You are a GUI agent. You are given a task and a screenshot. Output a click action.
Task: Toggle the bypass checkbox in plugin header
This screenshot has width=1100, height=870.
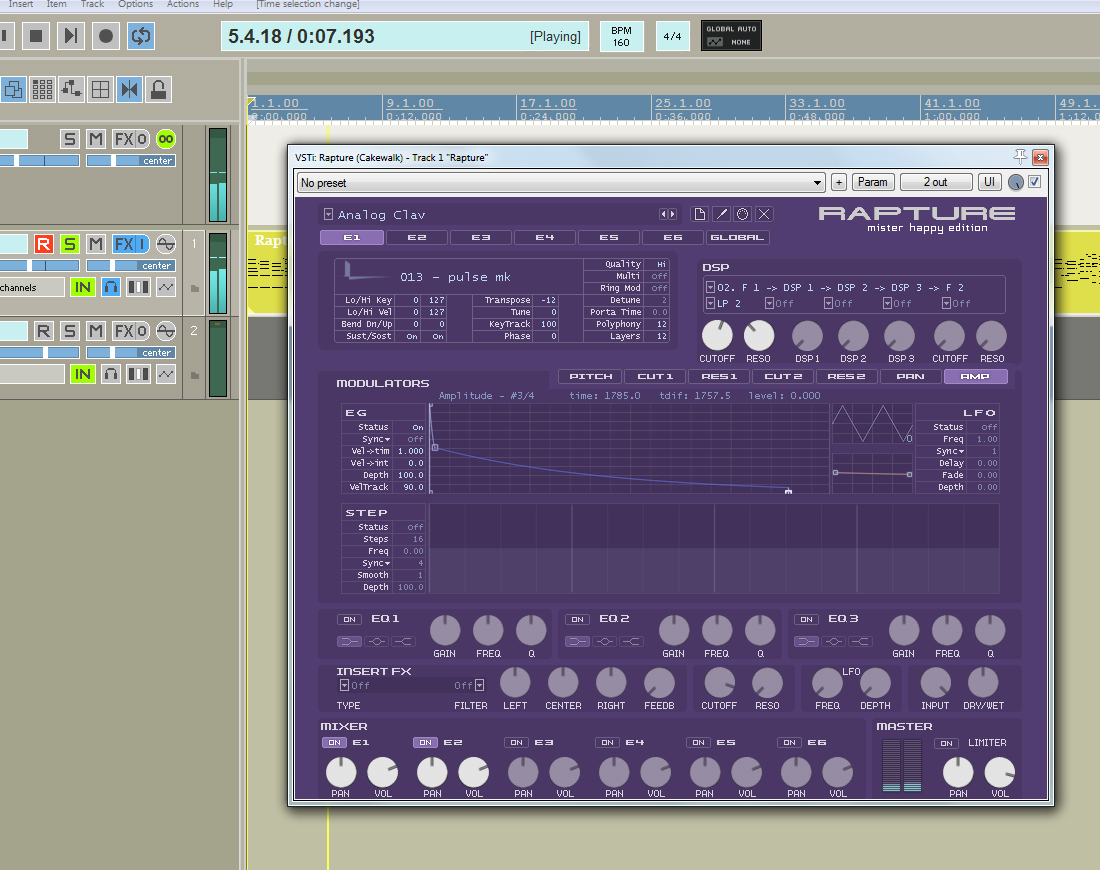1034,182
